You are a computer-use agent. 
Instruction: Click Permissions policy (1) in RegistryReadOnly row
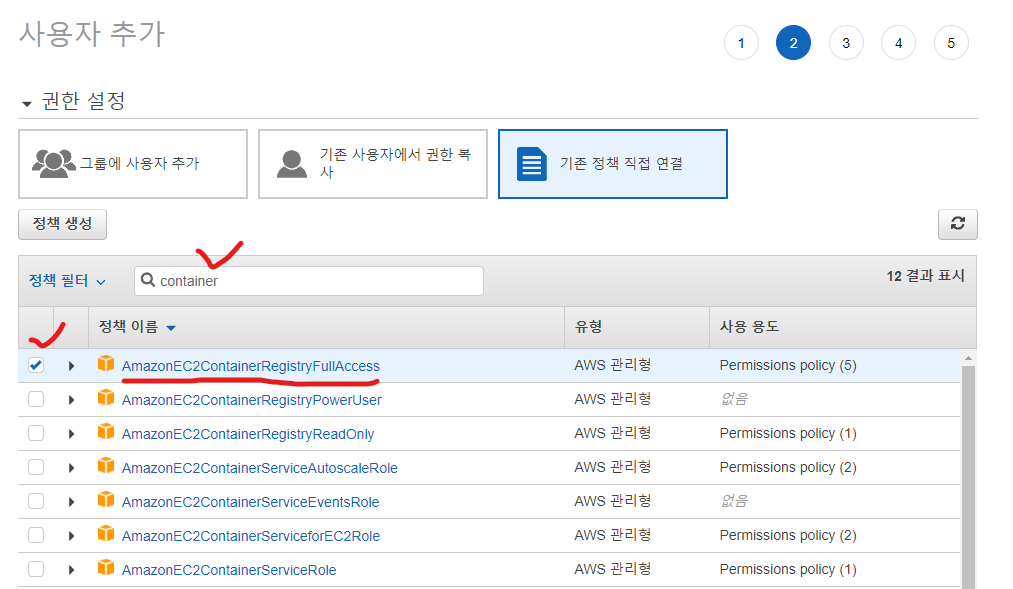pos(788,433)
